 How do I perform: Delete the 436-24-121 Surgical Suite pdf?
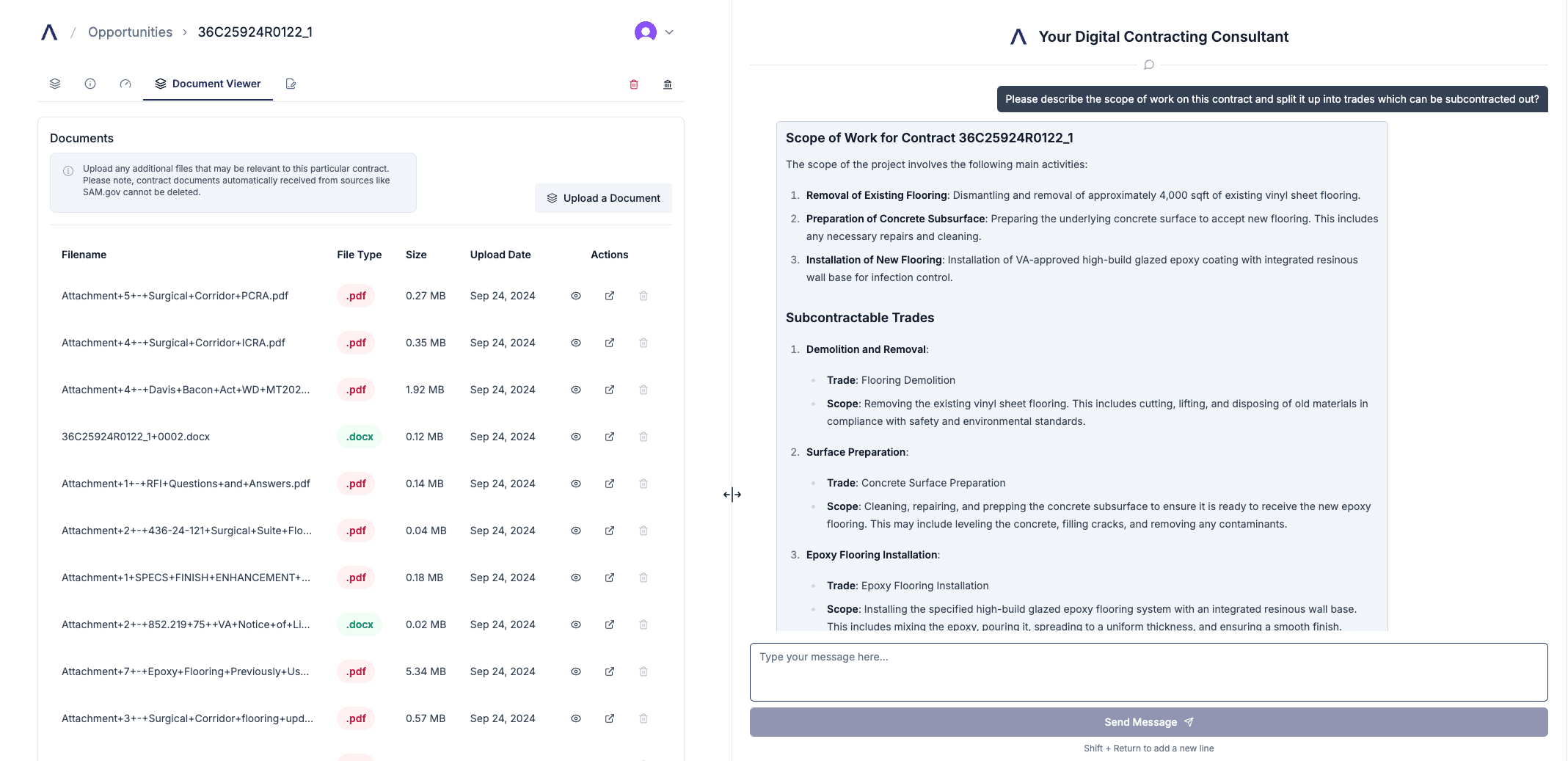tap(643, 531)
